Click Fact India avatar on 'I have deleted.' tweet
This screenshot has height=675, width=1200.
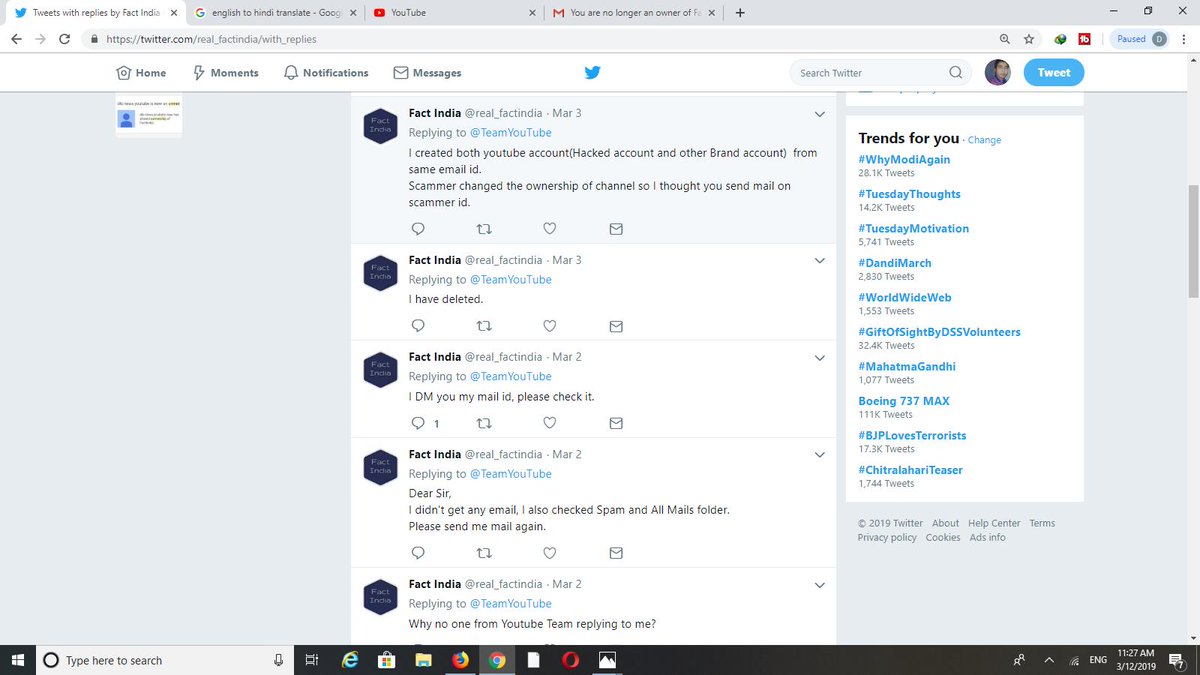[x=380, y=273]
